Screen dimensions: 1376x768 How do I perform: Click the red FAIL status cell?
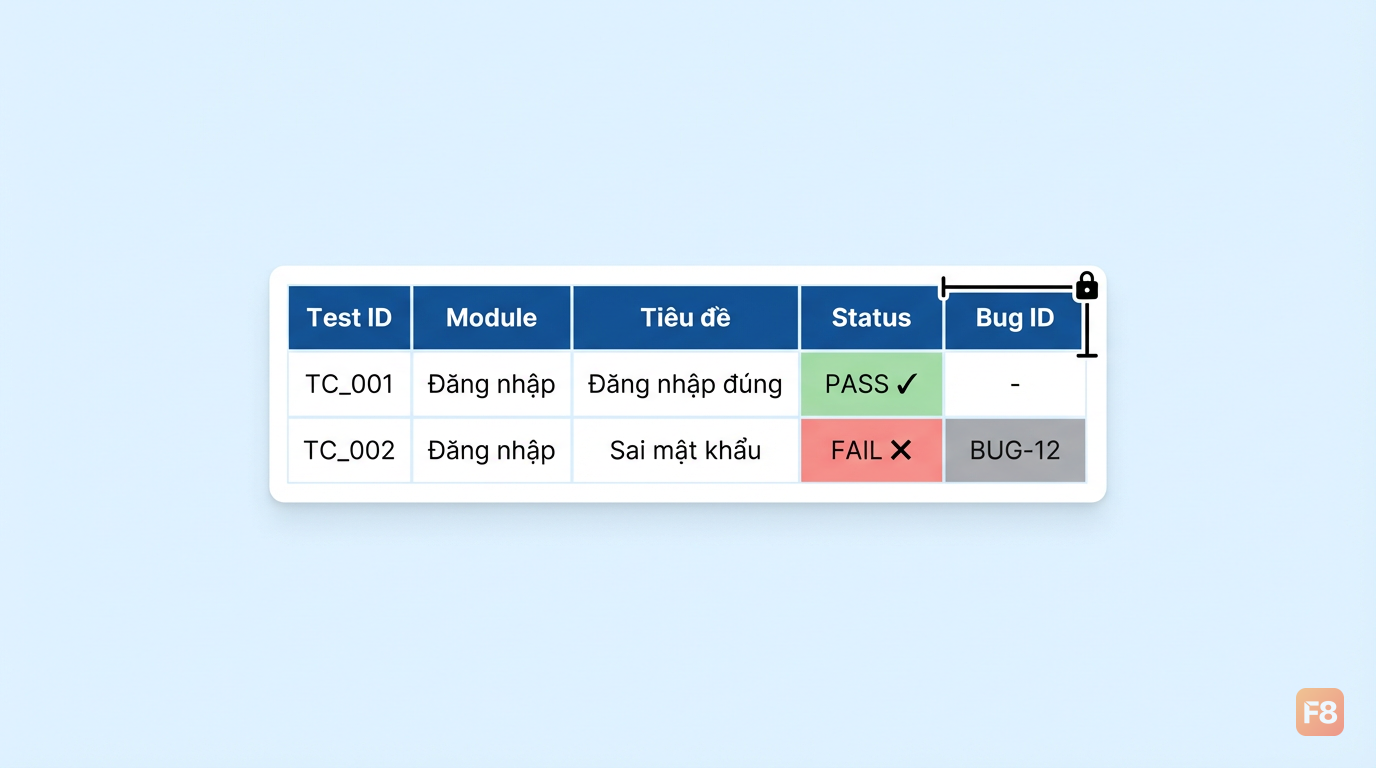click(871, 450)
